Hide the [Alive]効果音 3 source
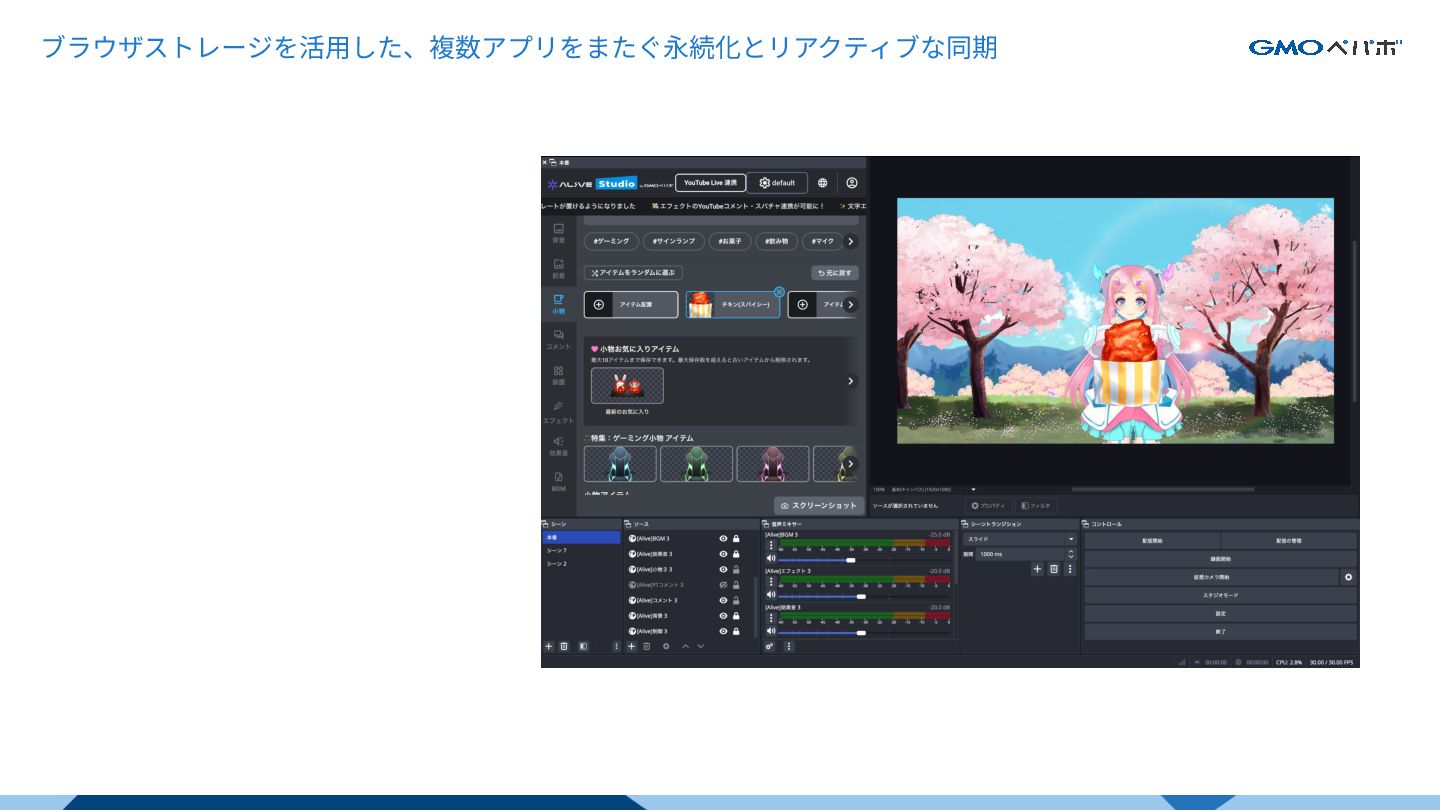The image size is (1440, 810). (x=723, y=554)
